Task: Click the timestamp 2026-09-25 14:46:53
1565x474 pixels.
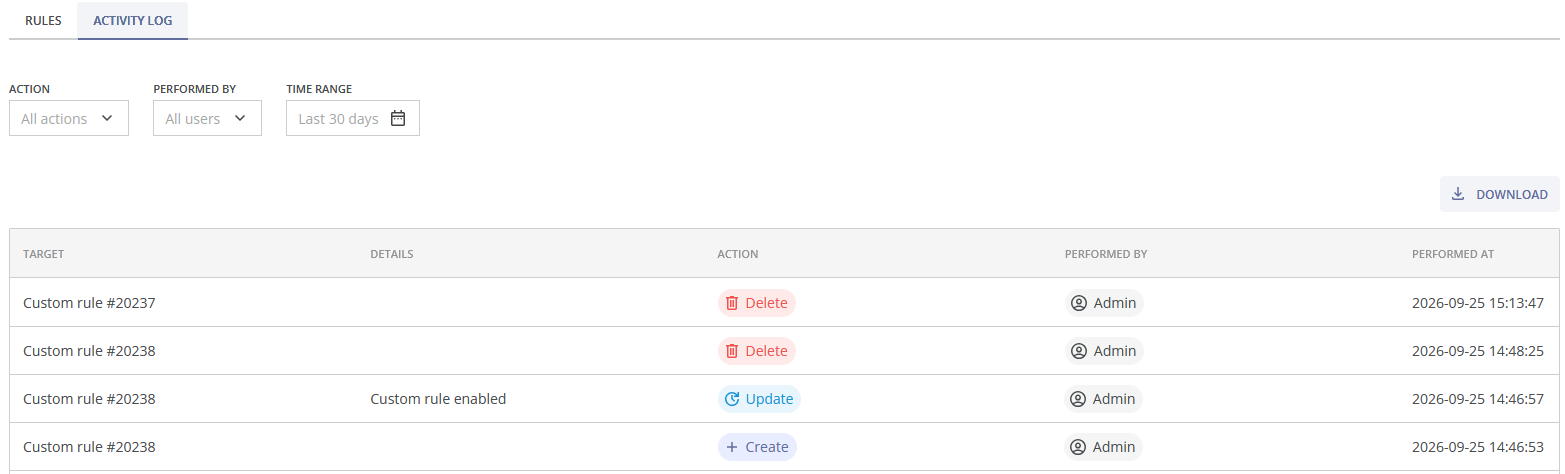Action: 1478,447
